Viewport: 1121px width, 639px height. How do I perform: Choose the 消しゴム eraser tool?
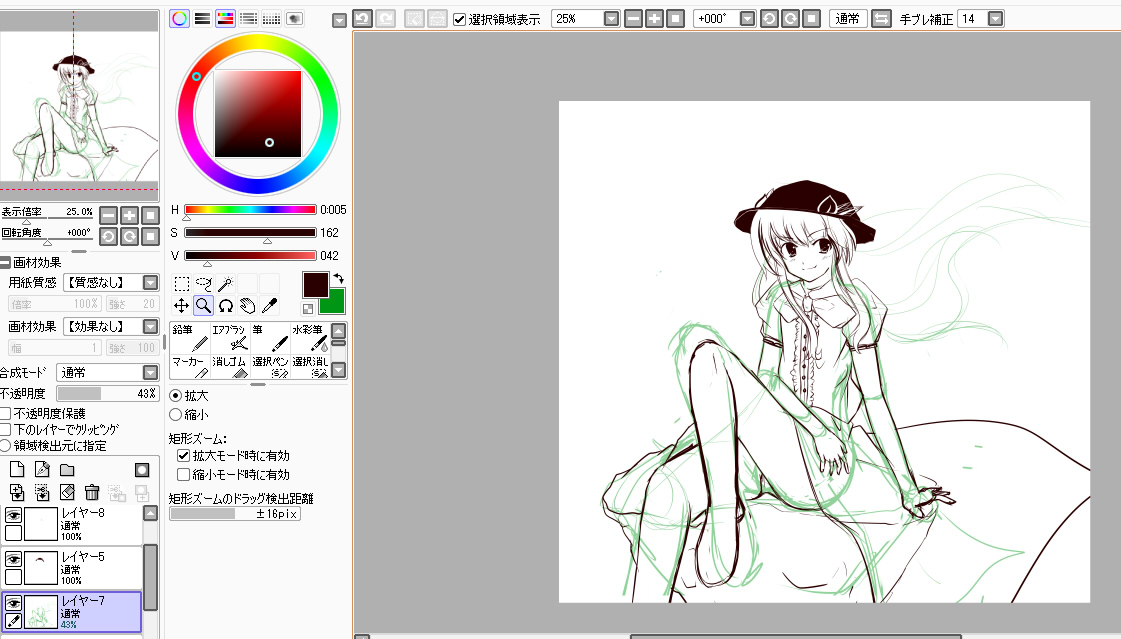coord(229,366)
